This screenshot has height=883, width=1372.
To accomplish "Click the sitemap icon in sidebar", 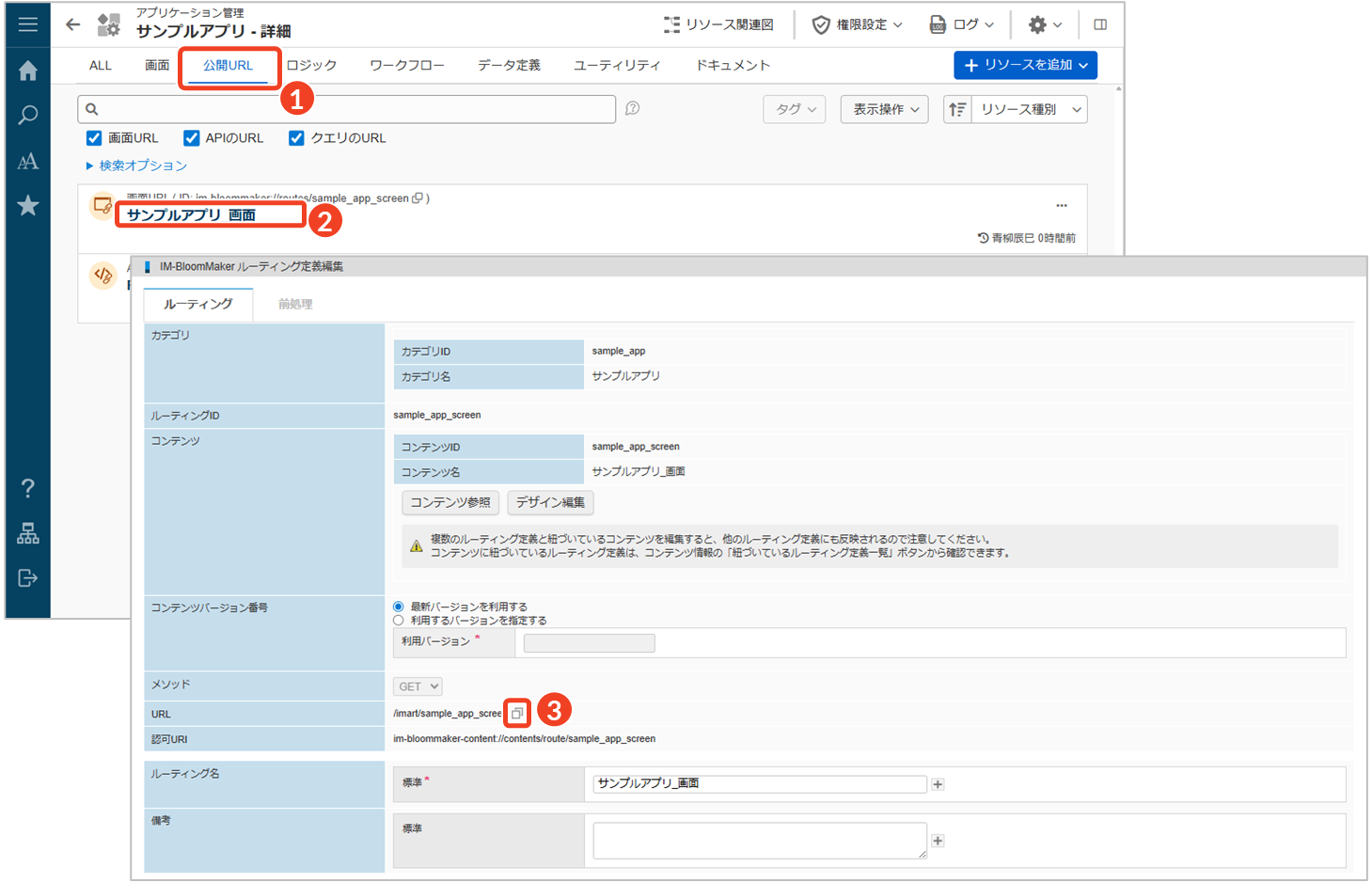I will (x=28, y=533).
